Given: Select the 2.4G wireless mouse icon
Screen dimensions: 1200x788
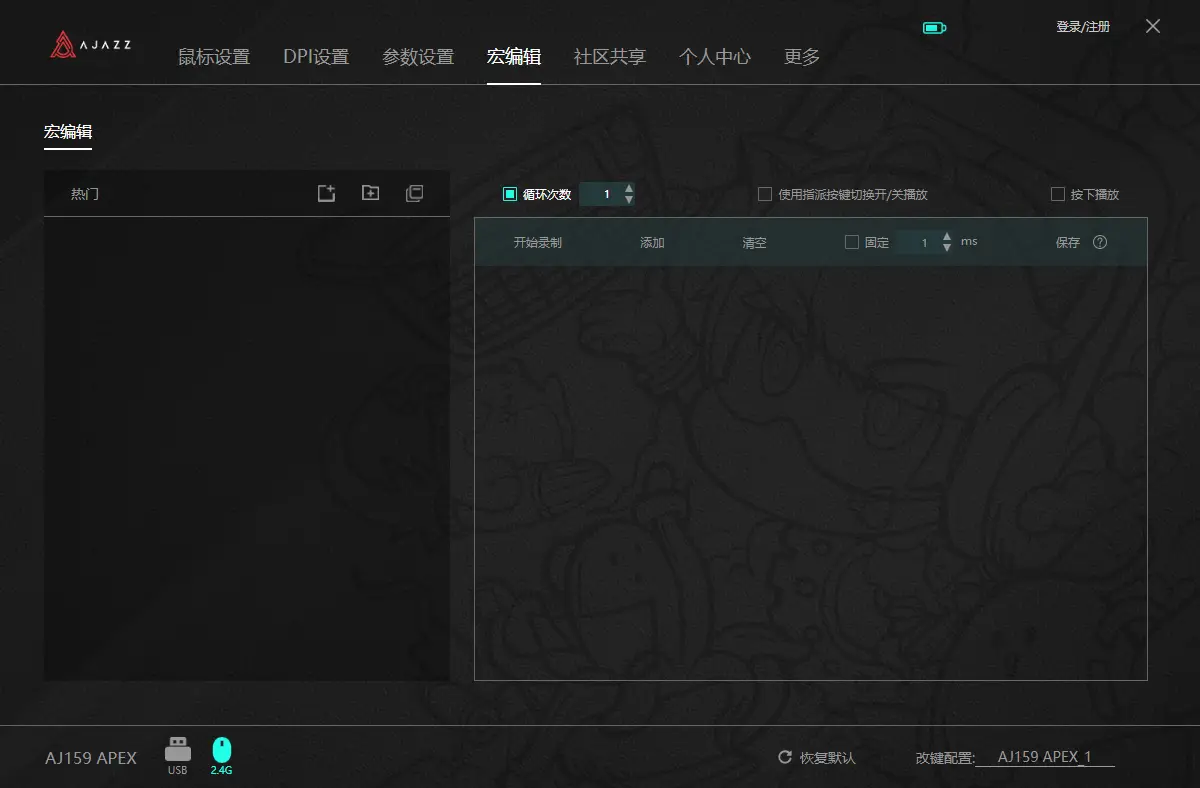Looking at the screenshot, I should tap(220, 748).
